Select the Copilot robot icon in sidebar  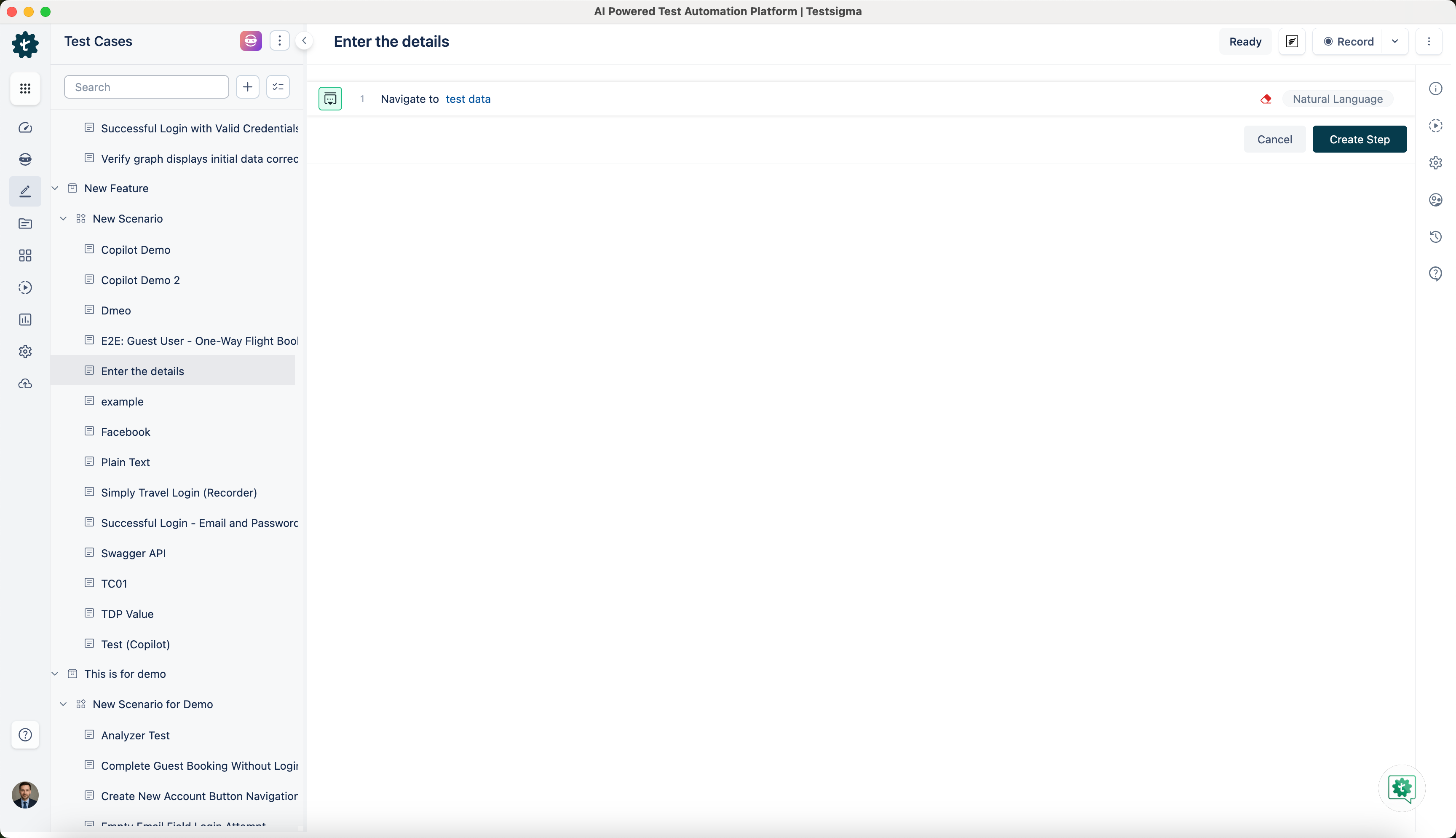click(x=25, y=159)
